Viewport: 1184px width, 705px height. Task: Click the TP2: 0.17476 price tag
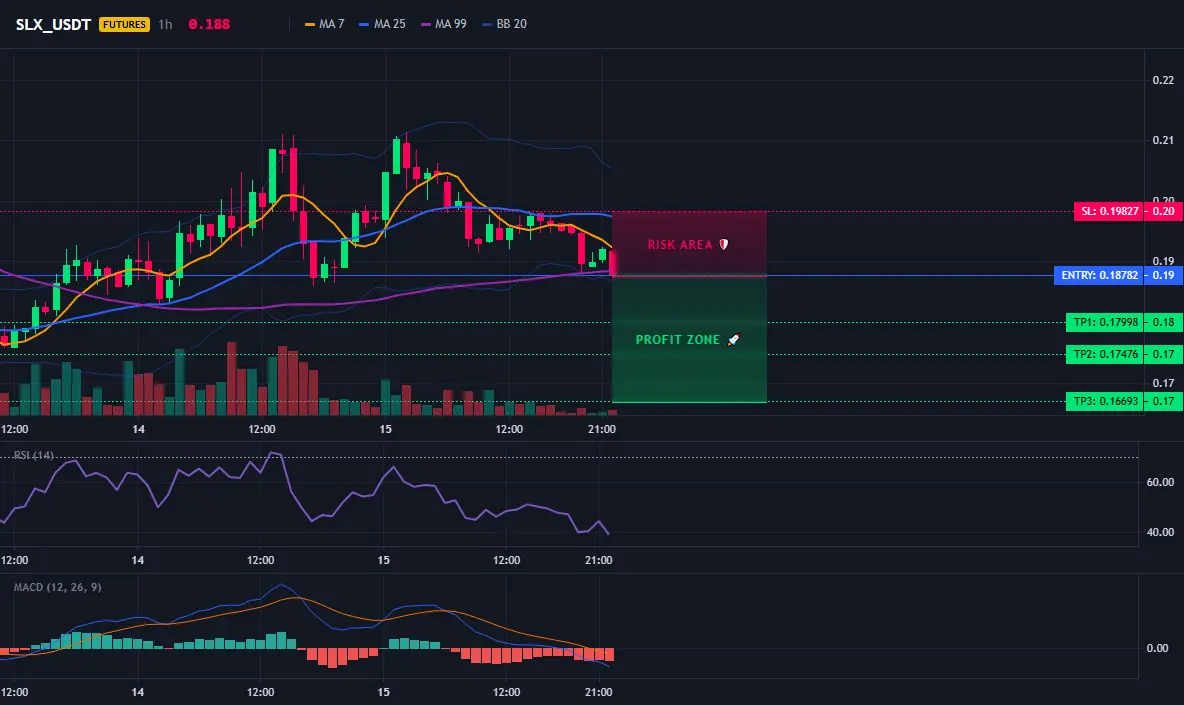pyautogui.click(x=1105, y=354)
